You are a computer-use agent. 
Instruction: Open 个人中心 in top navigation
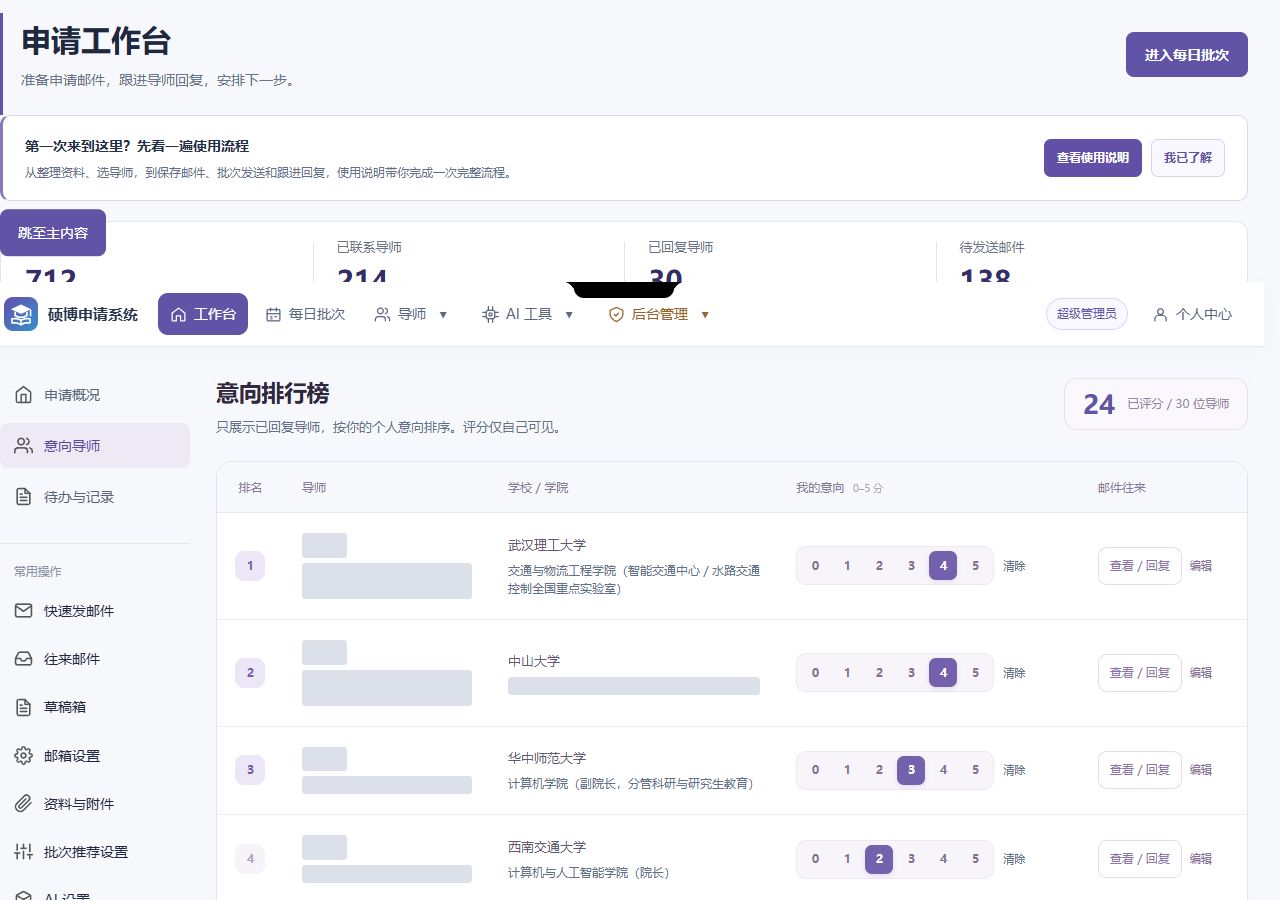(x=1192, y=314)
